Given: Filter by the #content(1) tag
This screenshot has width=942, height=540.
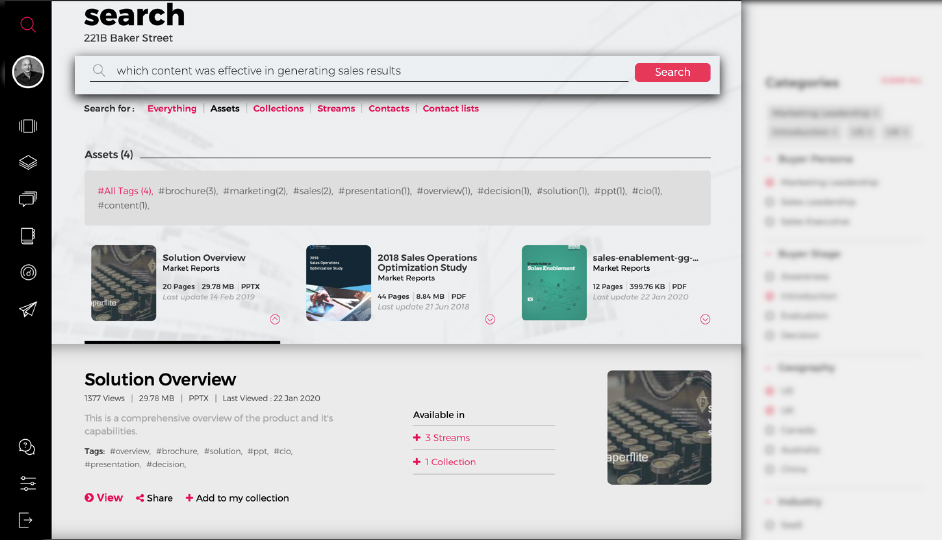Looking at the screenshot, I should pos(123,205).
